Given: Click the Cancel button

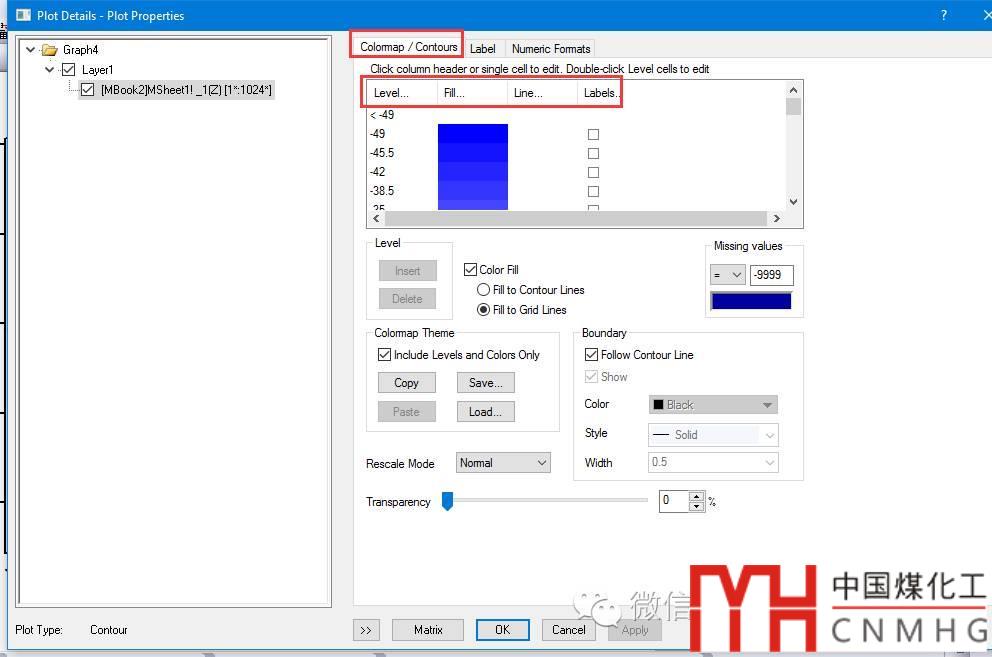Looking at the screenshot, I should coord(569,630).
